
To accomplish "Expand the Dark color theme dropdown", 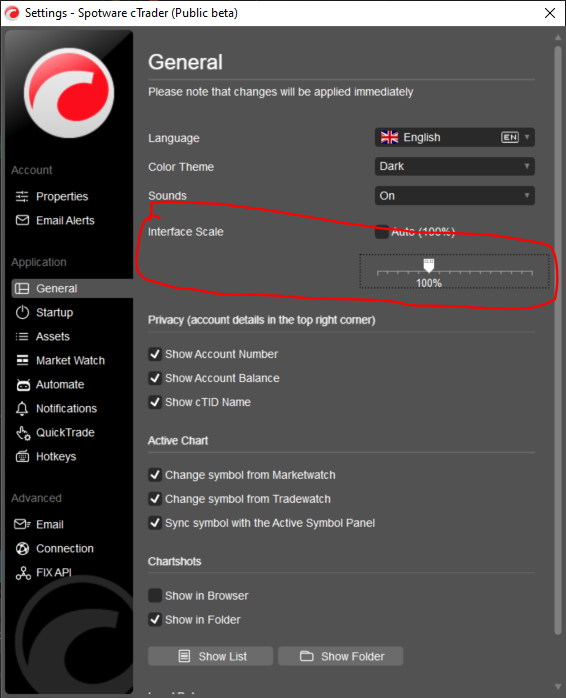I will point(455,166).
